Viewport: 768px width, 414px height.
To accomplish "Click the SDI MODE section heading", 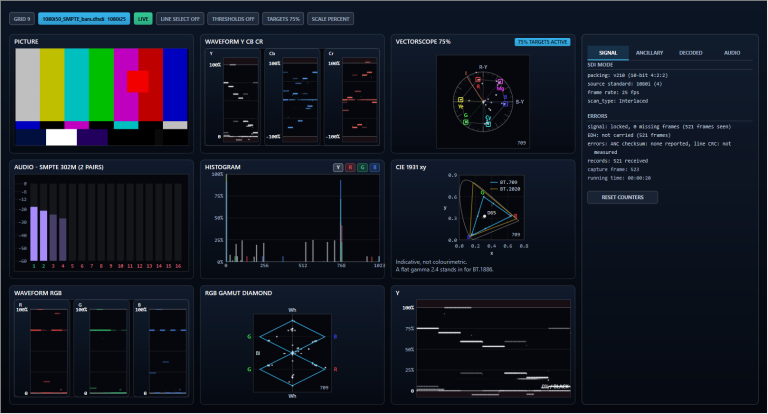I will 600,65.
